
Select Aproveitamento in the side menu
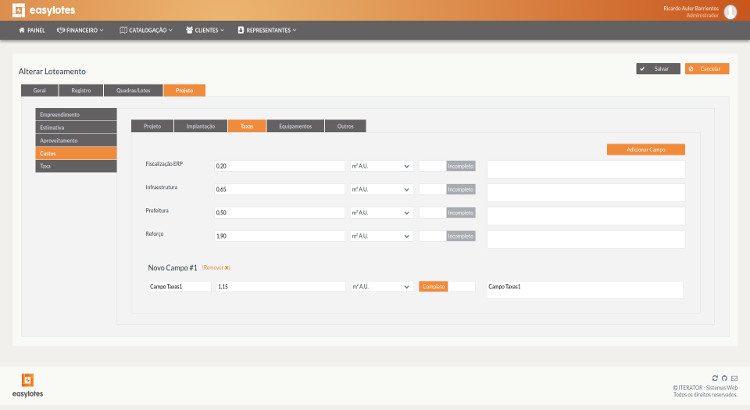[x=76, y=140]
